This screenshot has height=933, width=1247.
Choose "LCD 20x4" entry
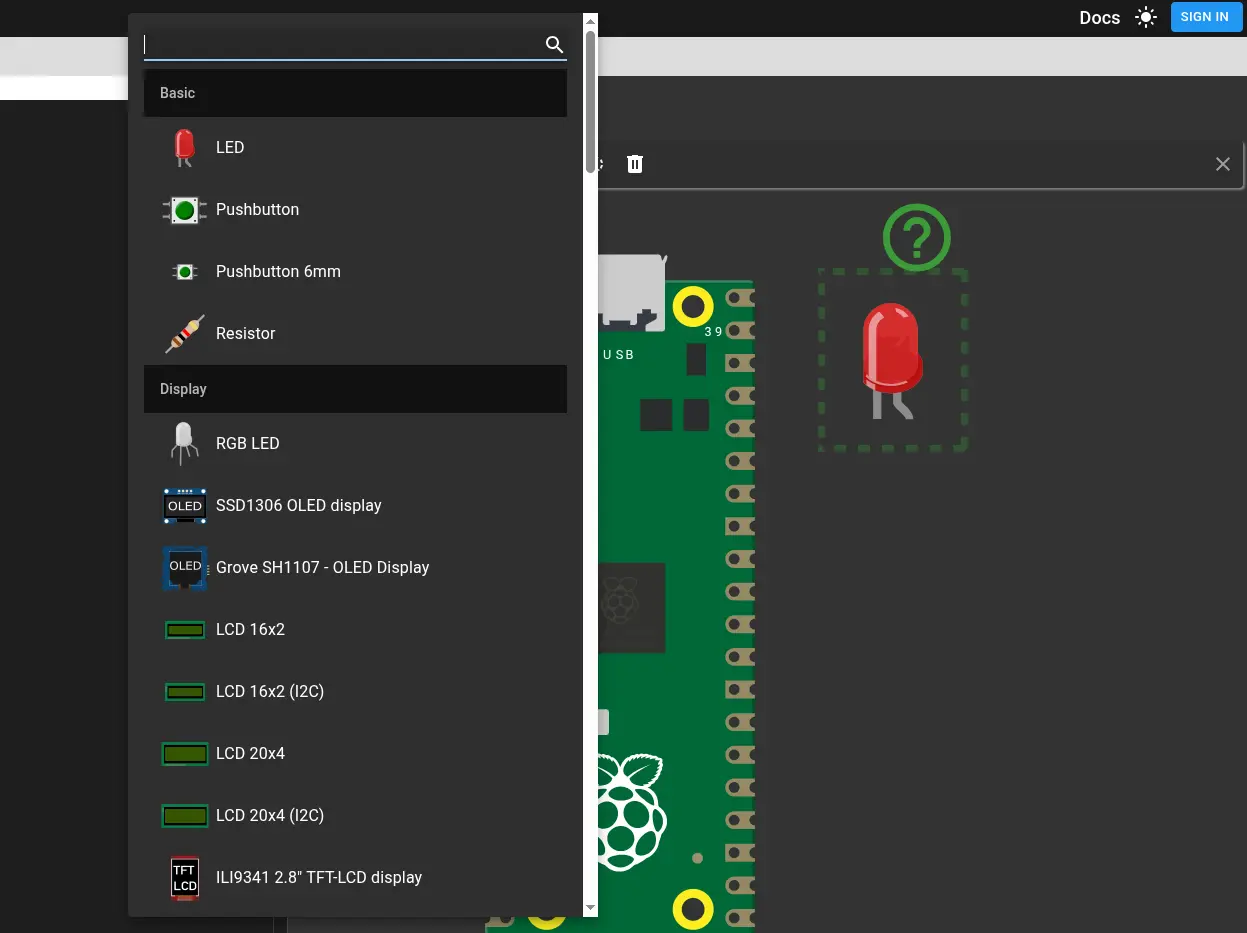pos(355,754)
